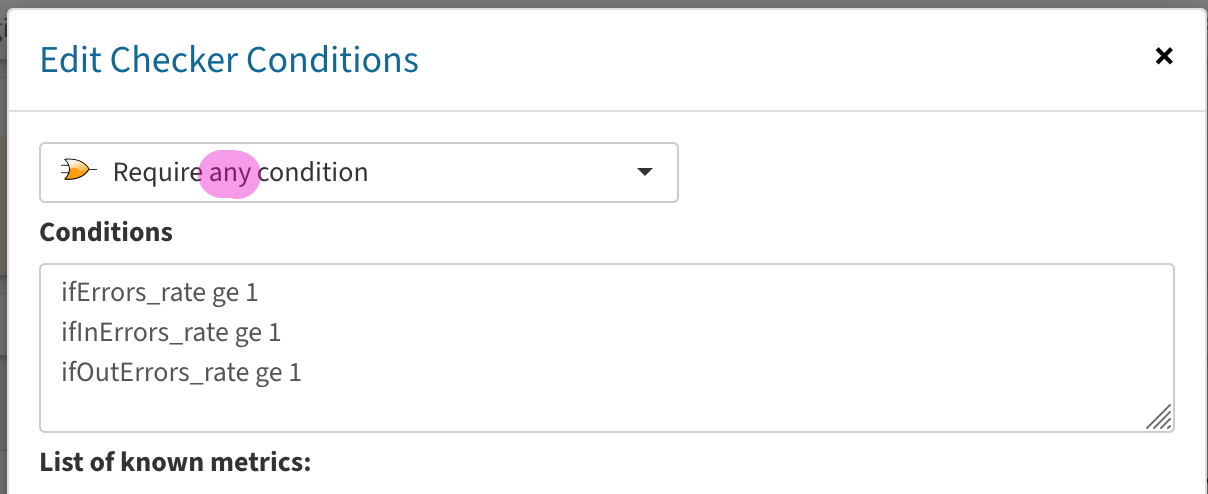Click the Edit Checker Conditions title

coord(229,60)
